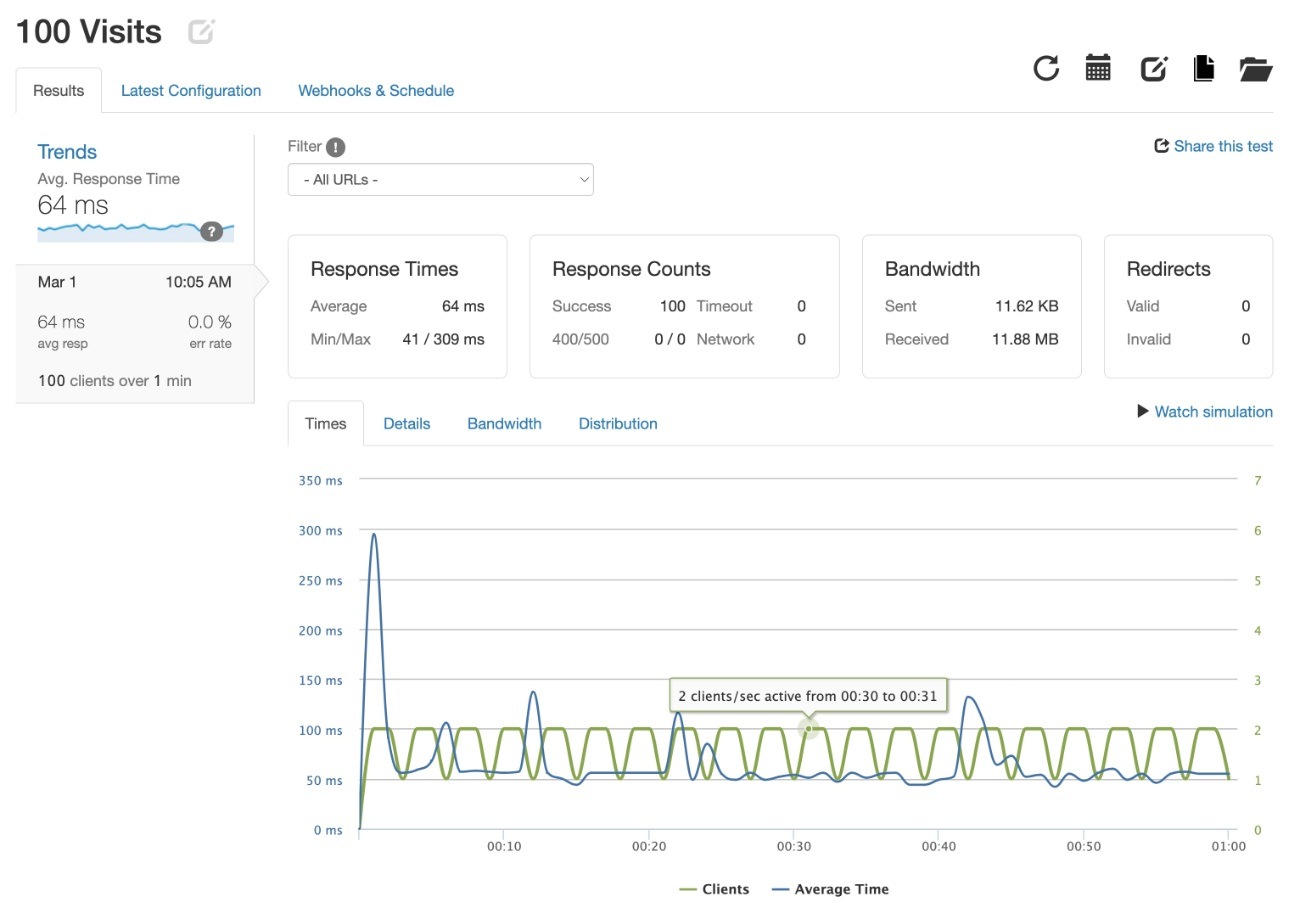The width and height of the screenshot is (1300, 917).
Task: Click the edit test icon in top toolbar
Action: point(1154,68)
